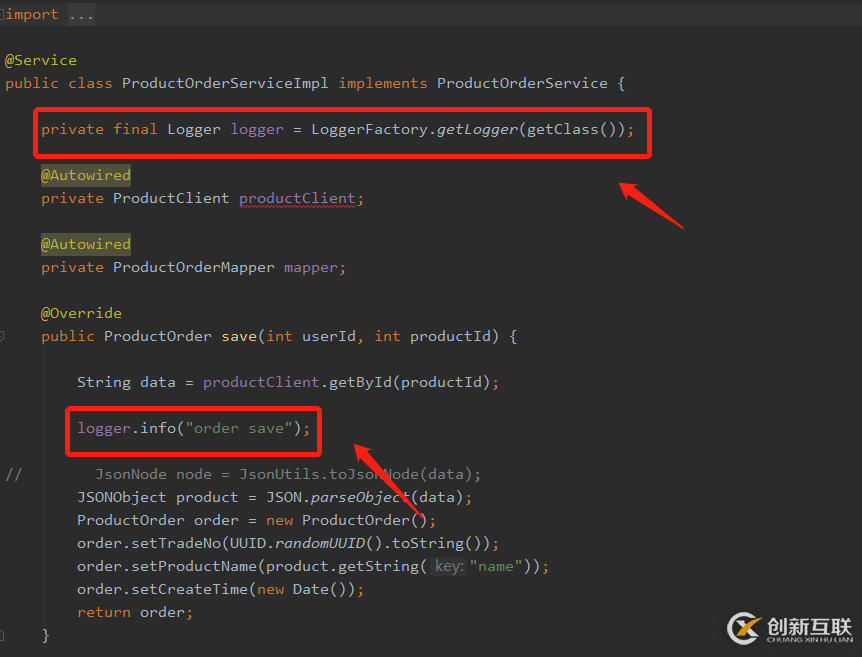Click the @Service annotation

[x=41, y=60]
